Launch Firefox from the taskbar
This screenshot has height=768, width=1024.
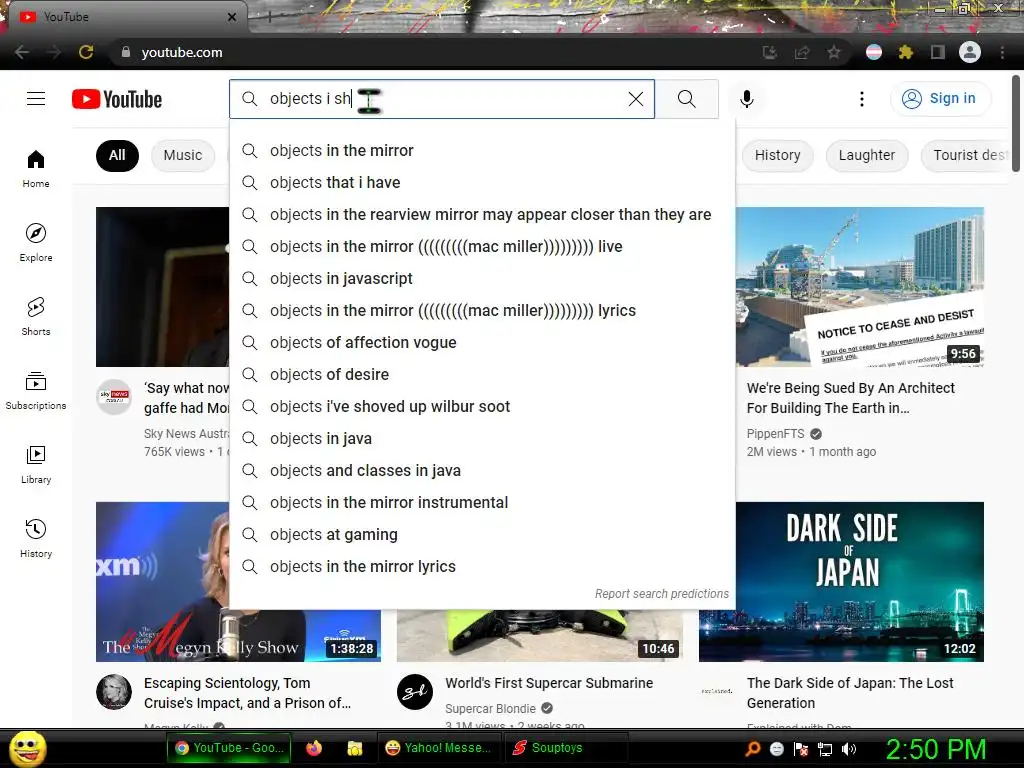tap(314, 748)
